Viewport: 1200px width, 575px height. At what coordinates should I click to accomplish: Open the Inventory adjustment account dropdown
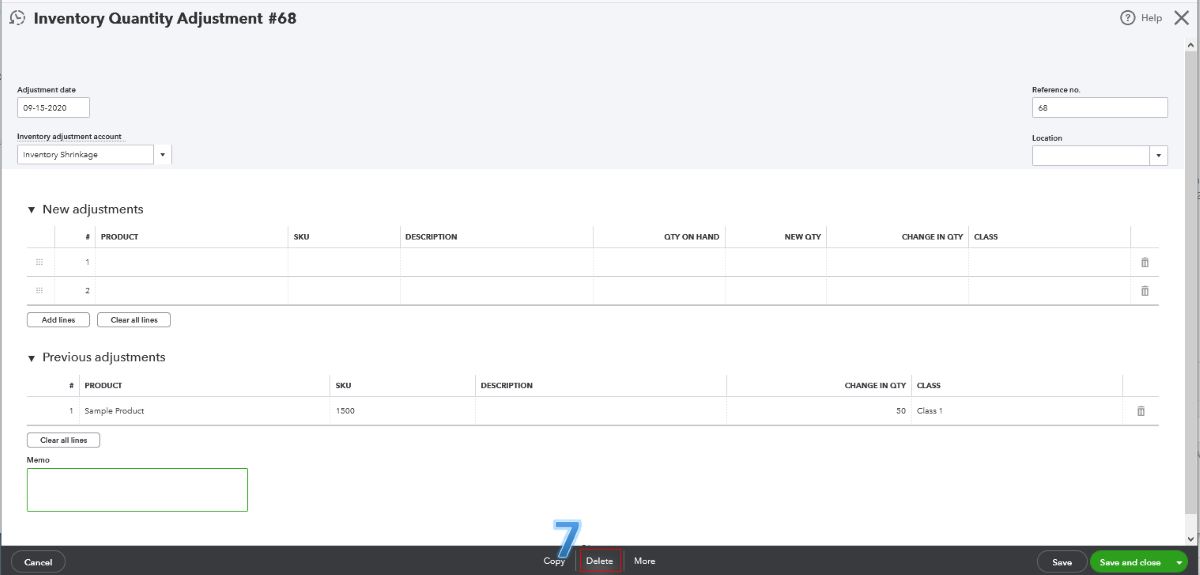point(163,155)
